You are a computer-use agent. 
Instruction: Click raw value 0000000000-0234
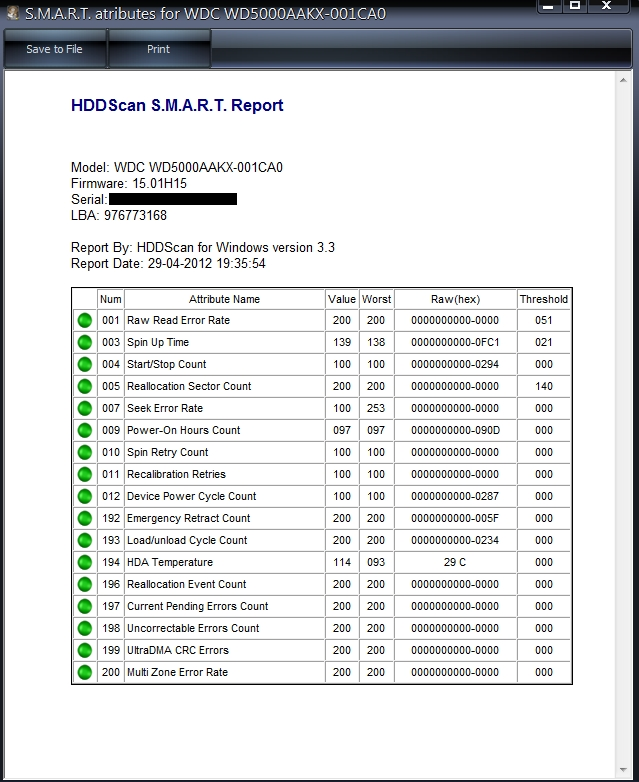point(455,540)
